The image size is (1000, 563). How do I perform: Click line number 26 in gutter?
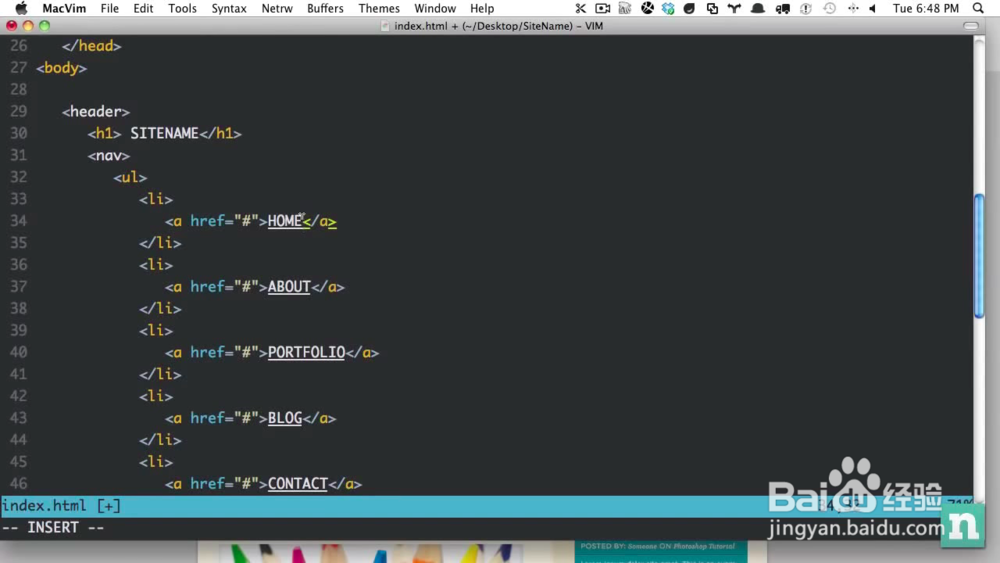point(19,46)
